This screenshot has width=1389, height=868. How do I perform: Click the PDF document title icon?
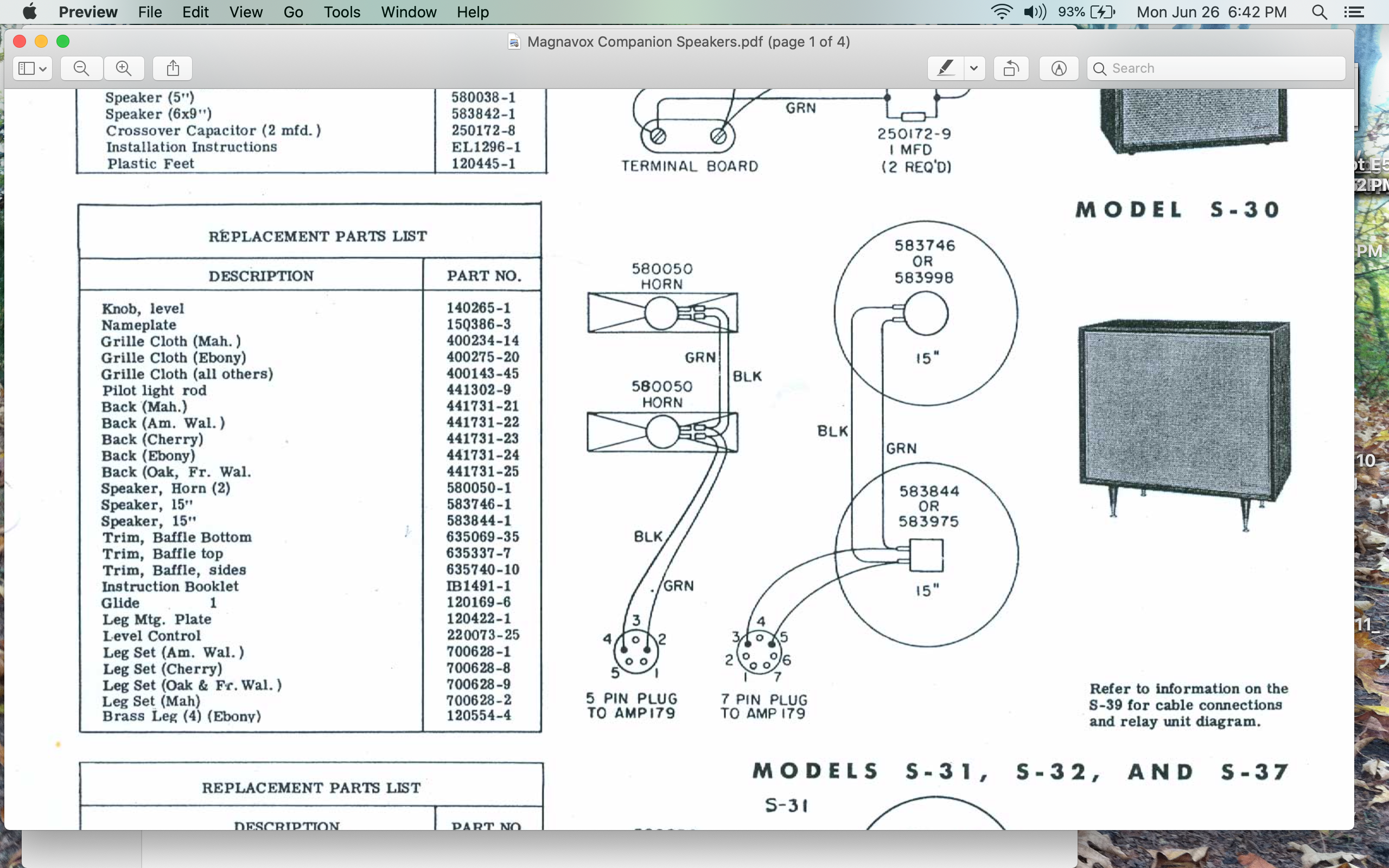click(514, 42)
